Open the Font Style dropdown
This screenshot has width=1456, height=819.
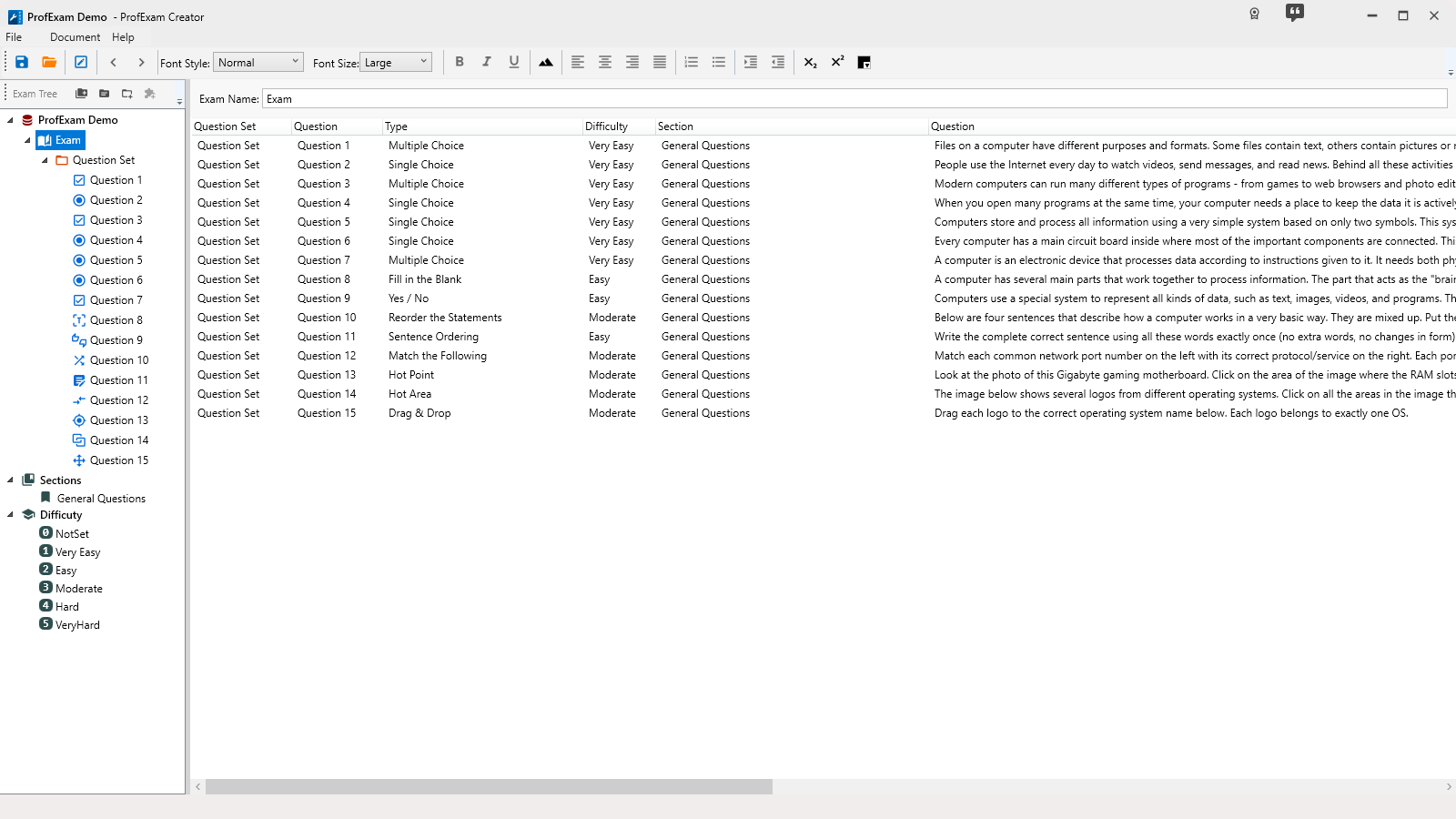258,62
